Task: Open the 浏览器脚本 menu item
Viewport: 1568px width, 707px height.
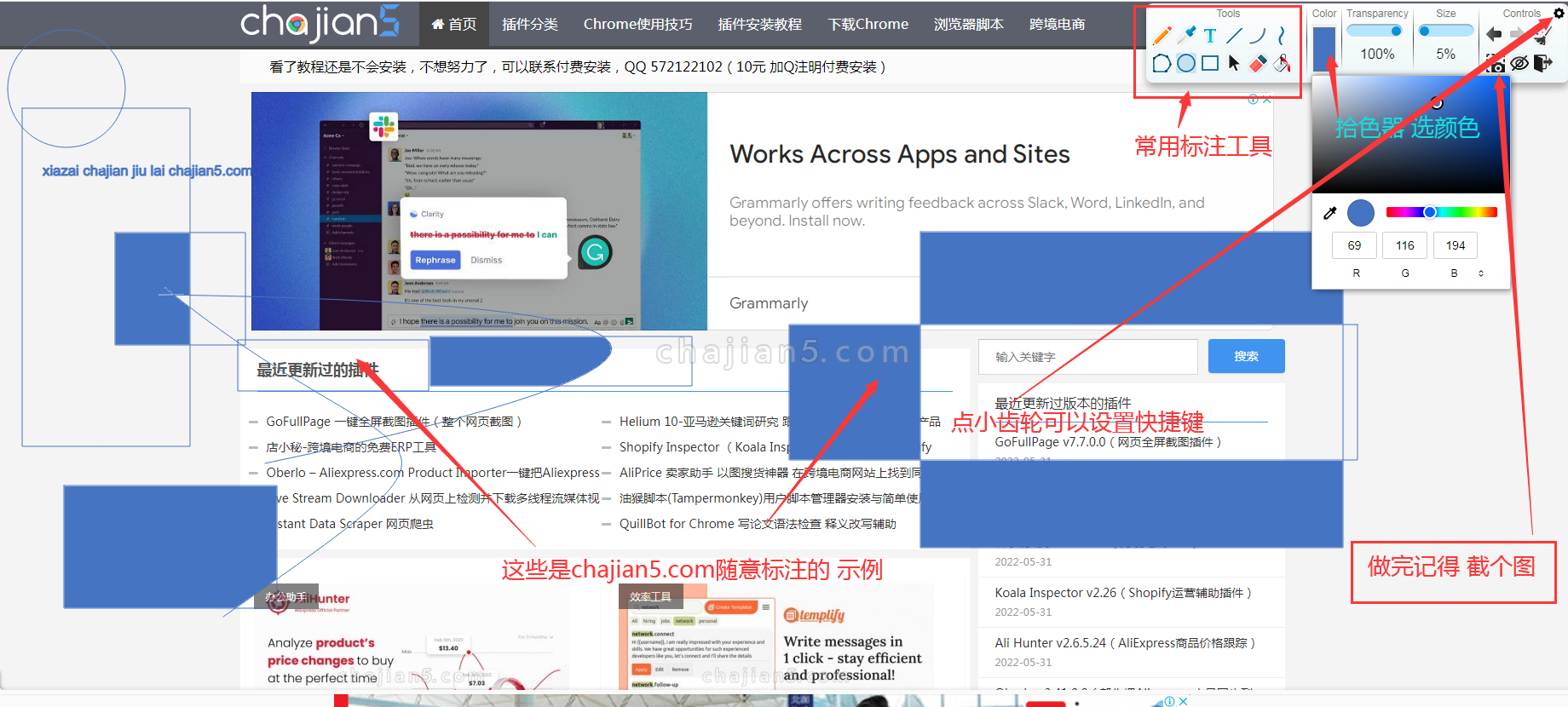Action: coord(968,24)
